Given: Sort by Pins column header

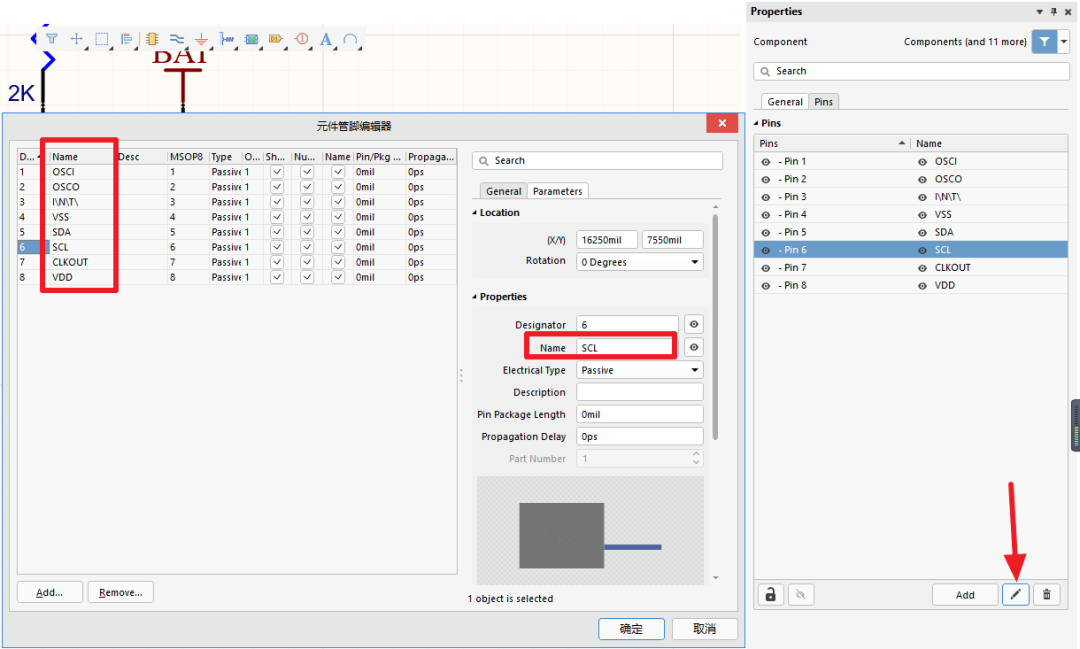Looking at the screenshot, I should (x=832, y=143).
